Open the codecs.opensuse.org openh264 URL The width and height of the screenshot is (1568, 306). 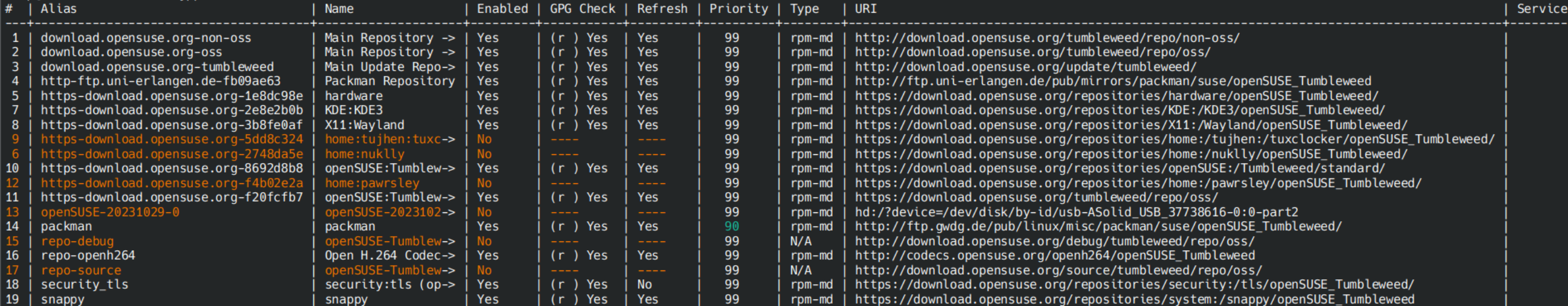tap(1054, 256)
